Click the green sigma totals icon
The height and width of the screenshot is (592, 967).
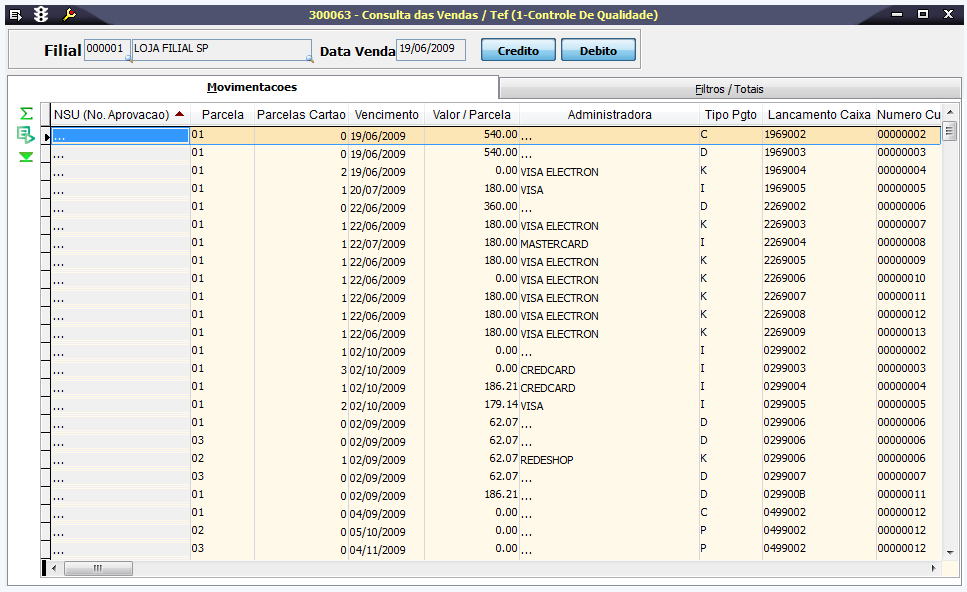(26, 114)
